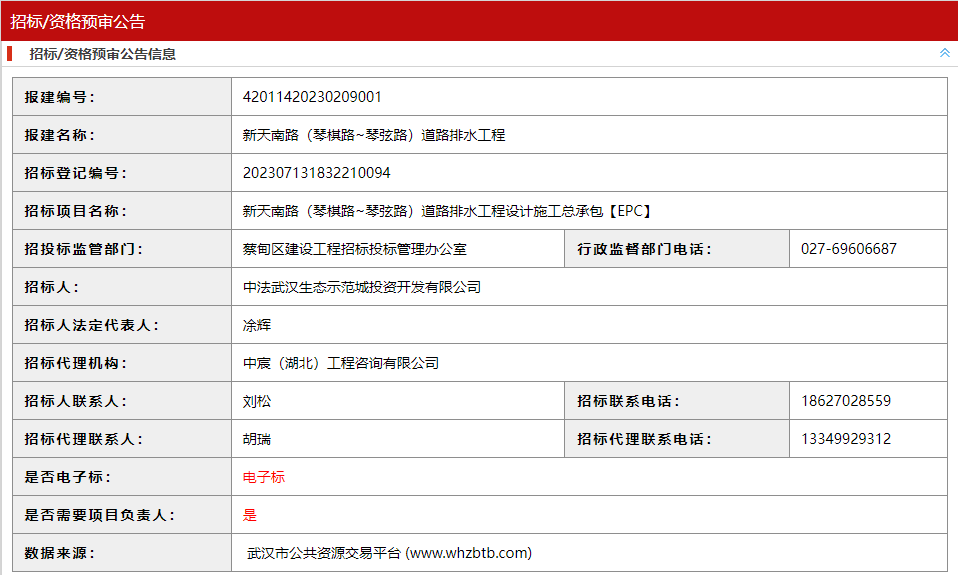
Task: Select 中宸（湖北）工程咨询有限公司 text
Action: point(341,364)
